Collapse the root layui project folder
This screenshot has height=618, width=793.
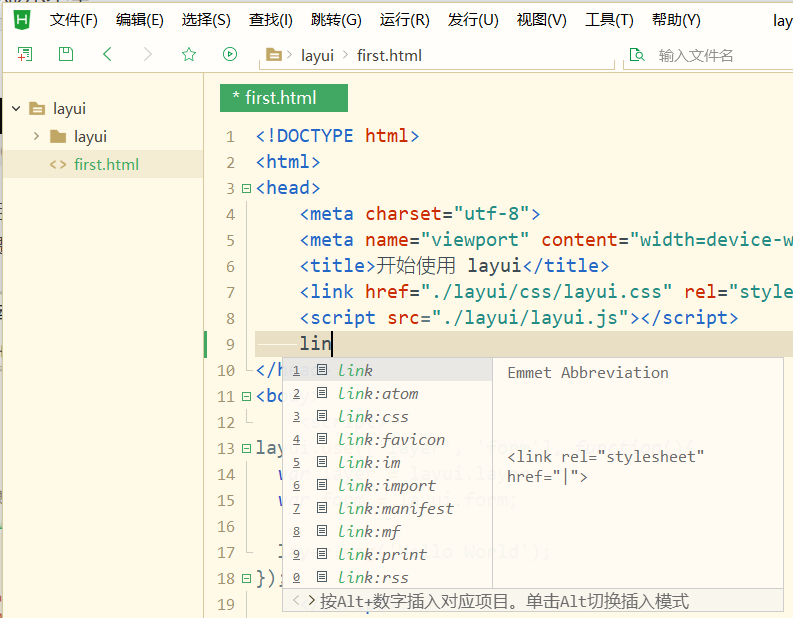coord(16,108)
